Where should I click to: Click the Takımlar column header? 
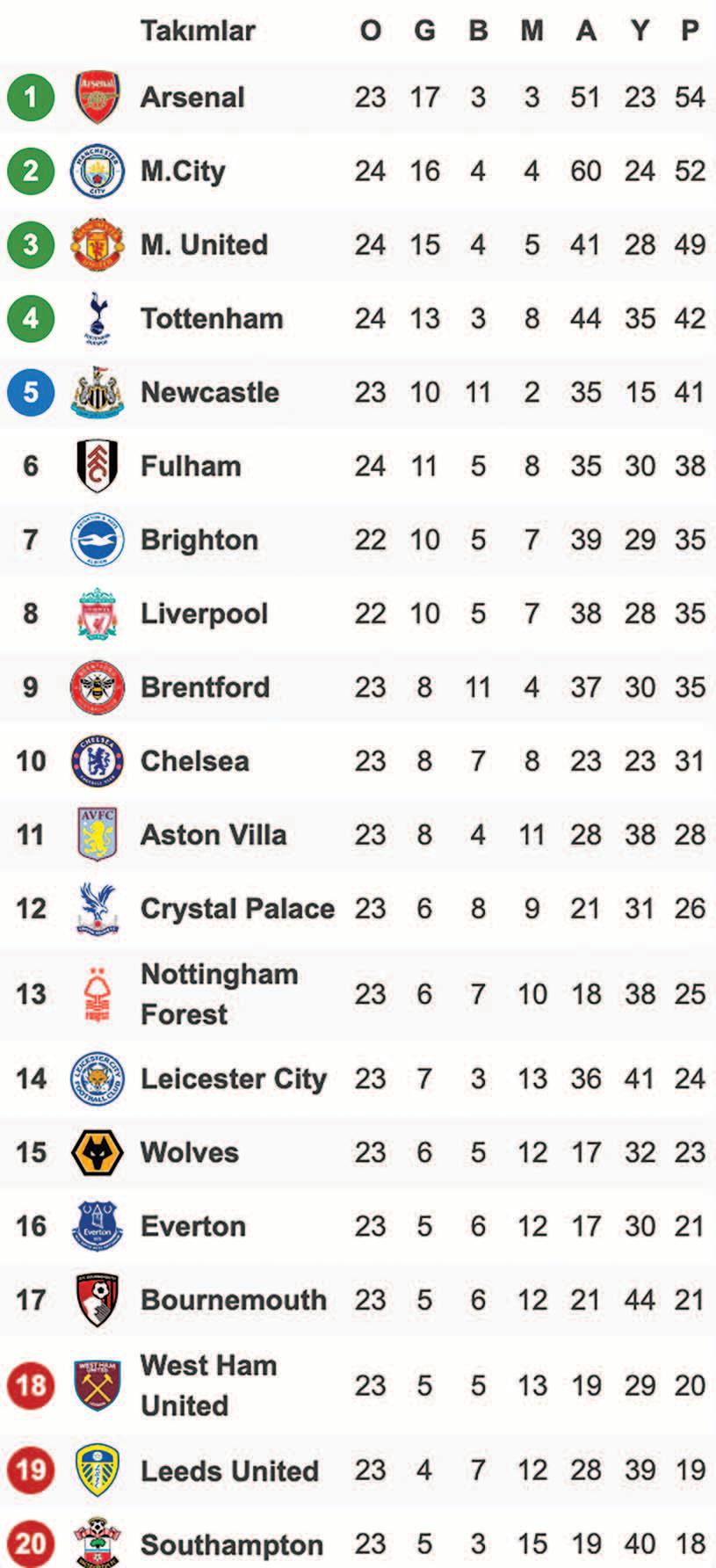click(198, 31)
